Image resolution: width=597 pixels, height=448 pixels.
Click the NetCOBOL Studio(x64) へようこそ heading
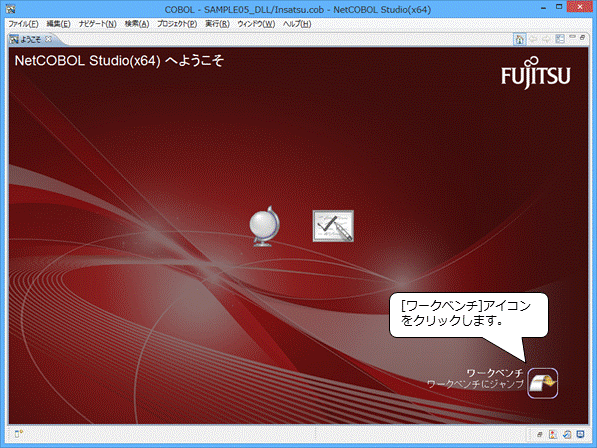119,61
